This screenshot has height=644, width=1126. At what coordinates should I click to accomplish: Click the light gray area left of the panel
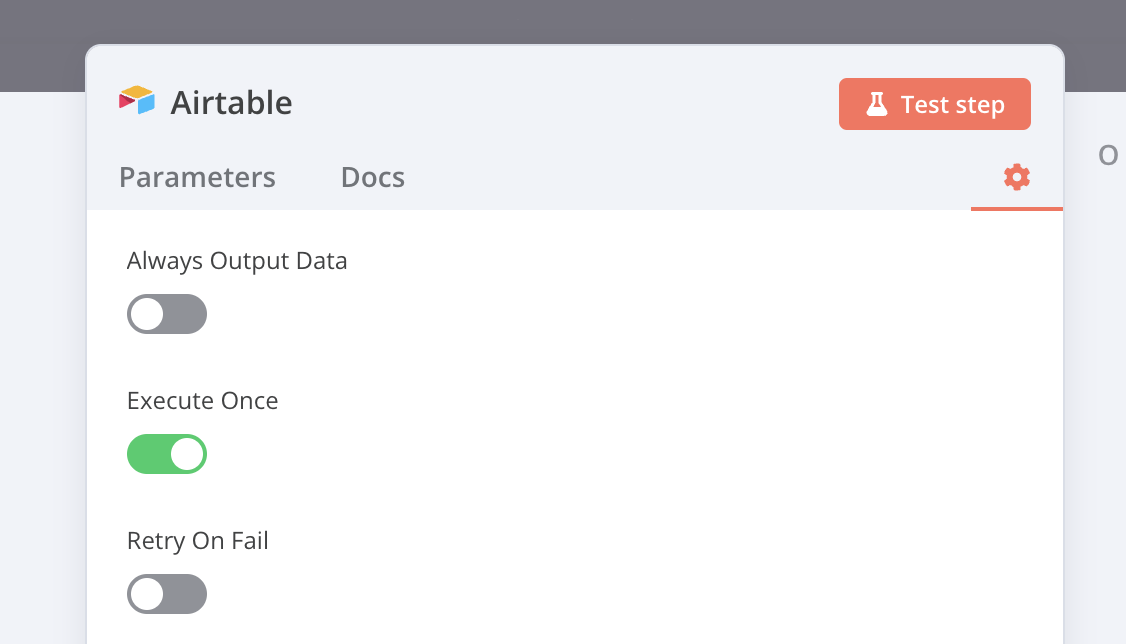42,359
